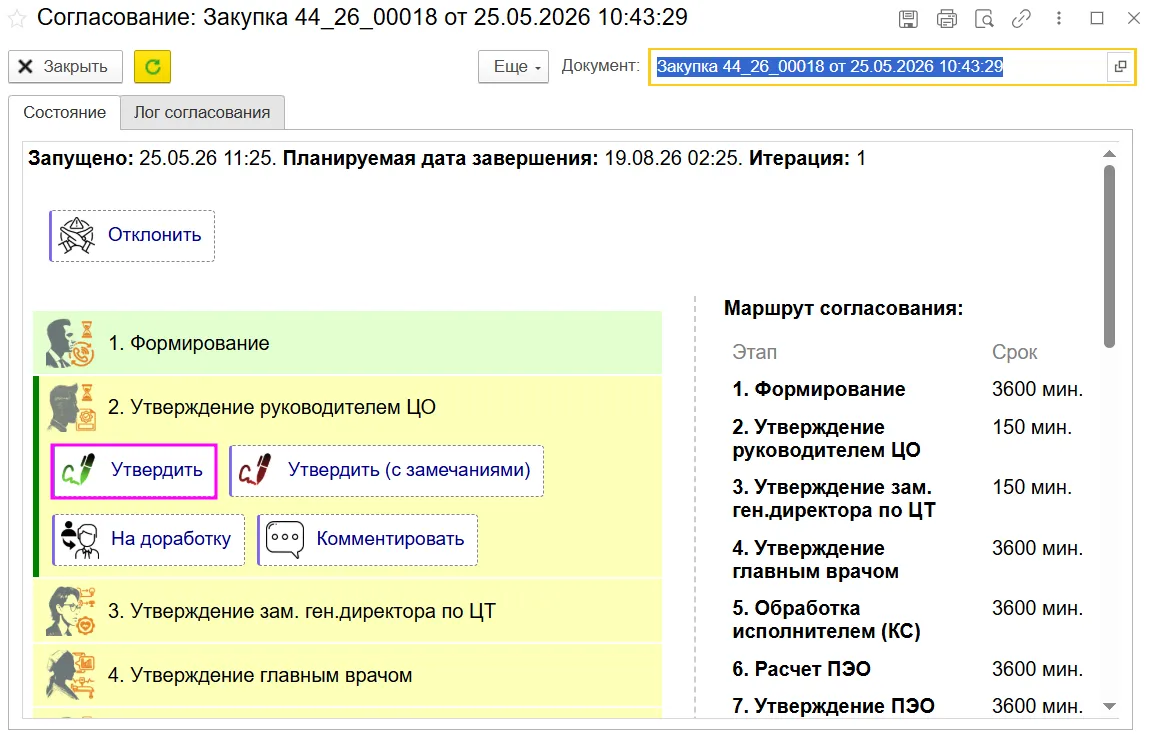Click the Срок column header

1014,352
